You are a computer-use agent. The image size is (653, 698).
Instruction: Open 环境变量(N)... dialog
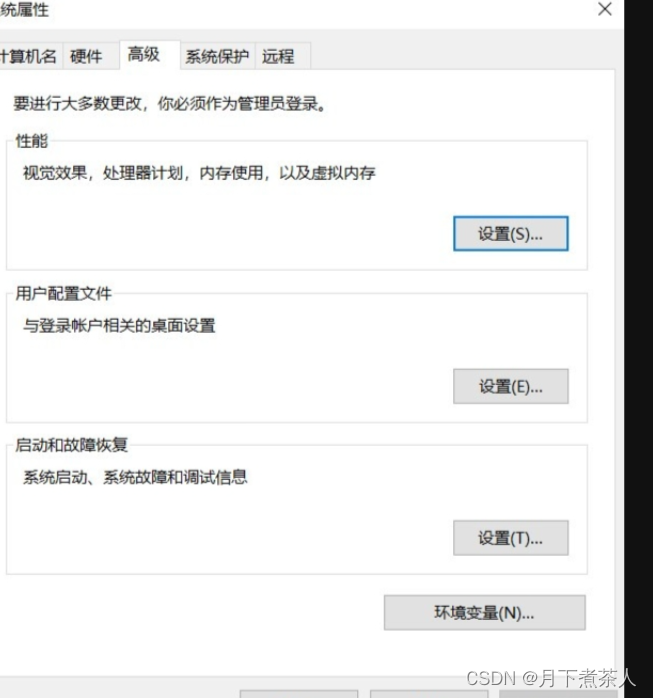pyautogui.click(x=484, y=613)
